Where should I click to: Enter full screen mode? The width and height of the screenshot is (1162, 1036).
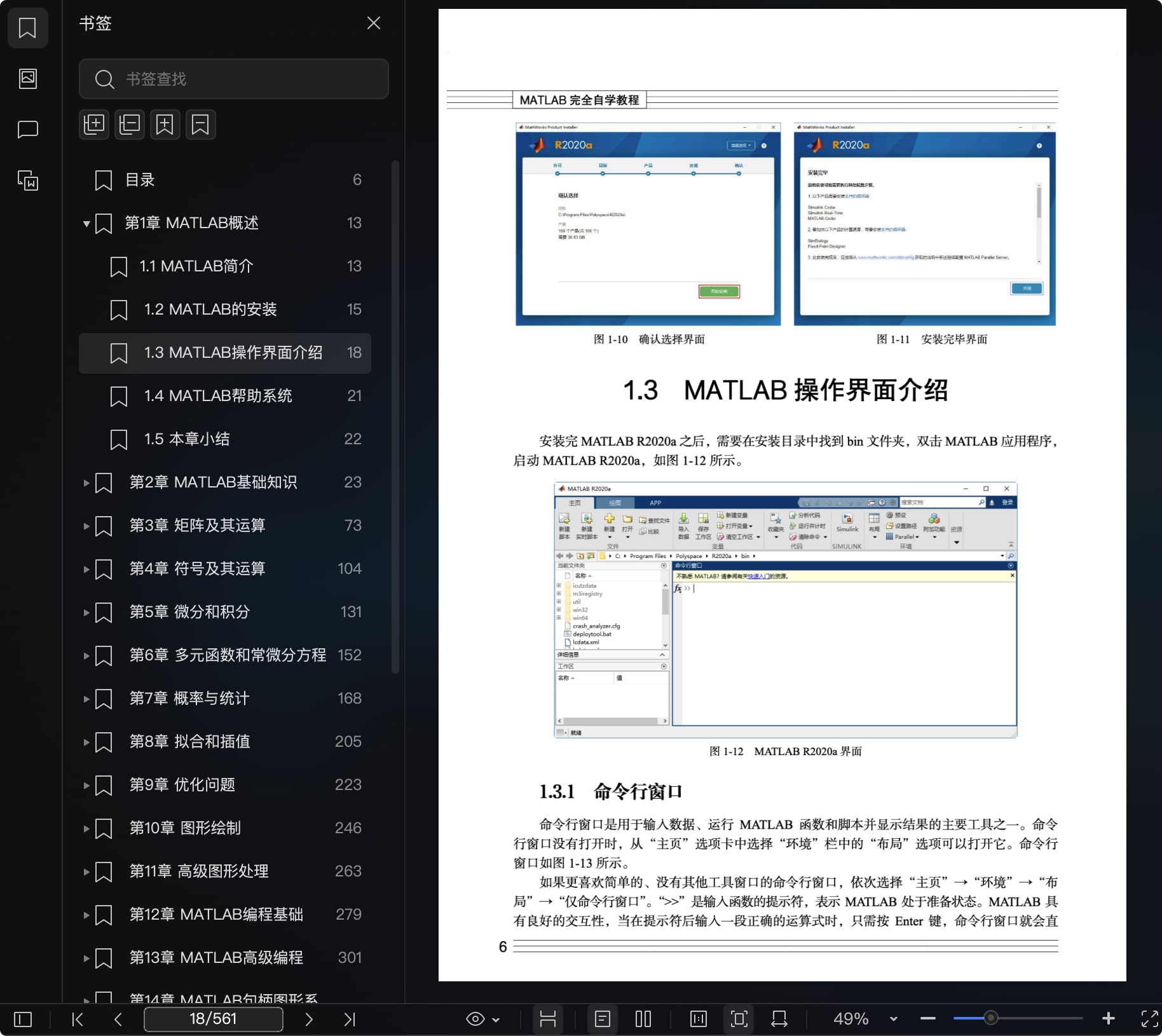1149,1019
